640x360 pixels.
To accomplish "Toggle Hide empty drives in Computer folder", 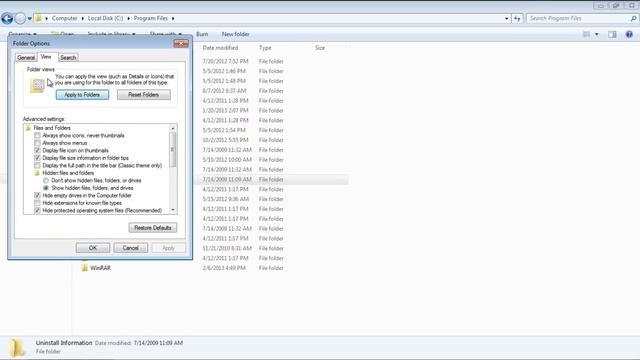I will pos(37,196).
